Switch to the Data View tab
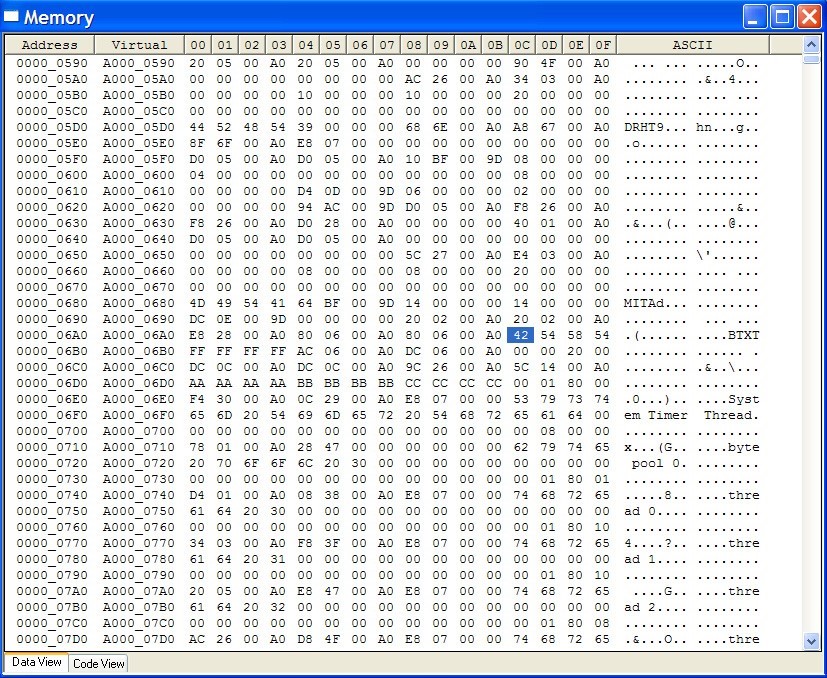This screenshot has height=678, width=827. pos(36,663)
